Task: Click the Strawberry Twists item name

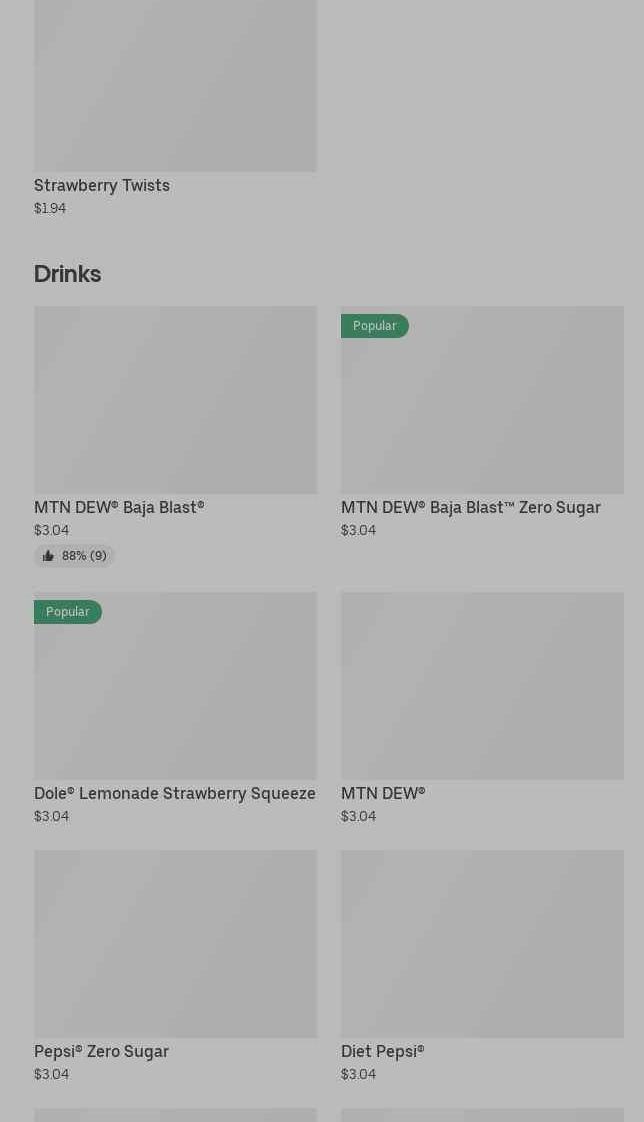Action: pyautogui.click(x=102, y=185)
